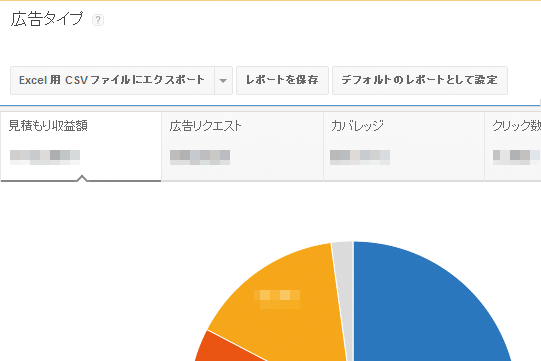Set as default report with デフォルトのレポートとして設定
The width and height of the screenshot is (541, 361).
tap(420, 80)
